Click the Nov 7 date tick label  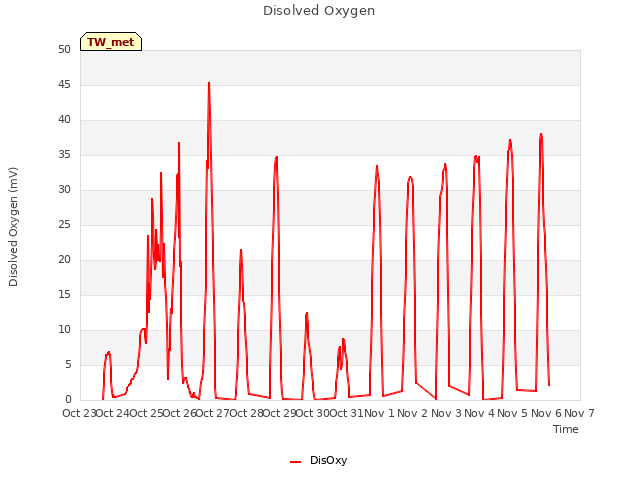579,413
